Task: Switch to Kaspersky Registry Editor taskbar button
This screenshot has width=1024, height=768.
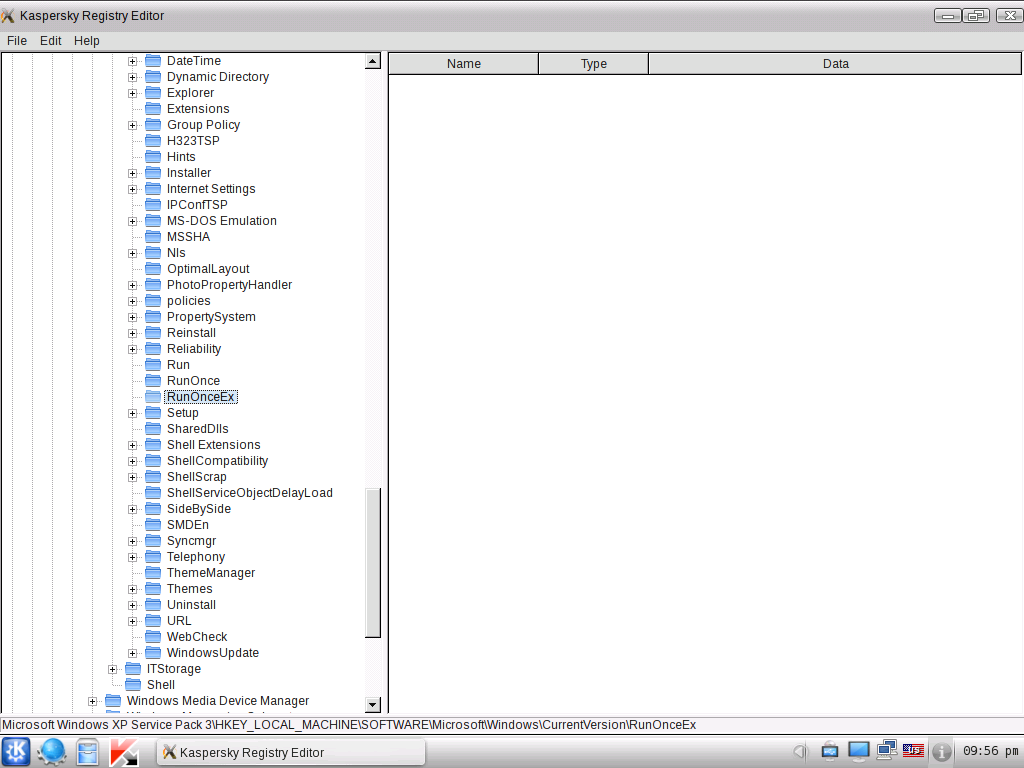Action: click(x=291, y=752)
